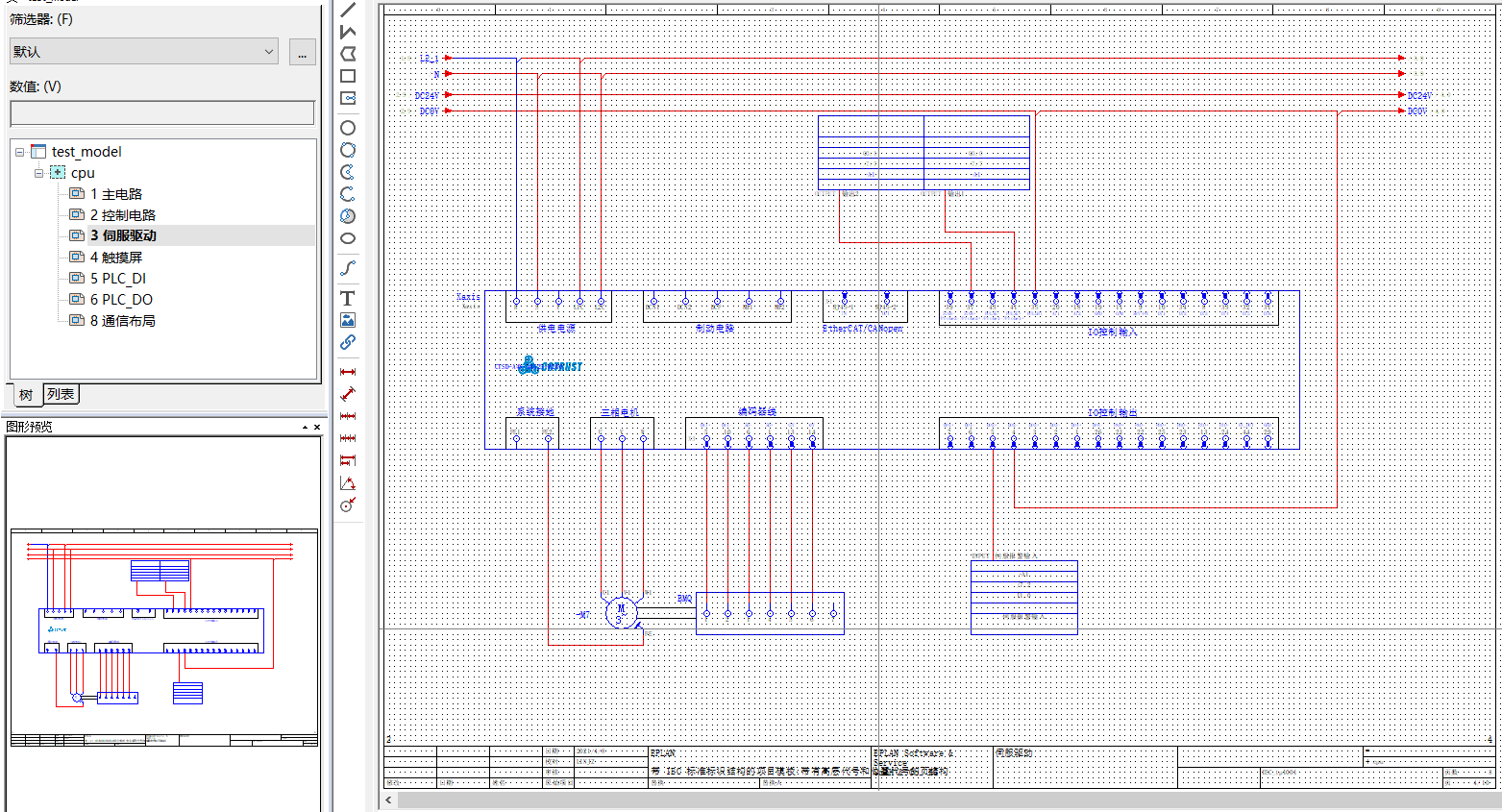The height and width of the screenshot is (812, 1502).
Task: Click the filter '...' browse button
Action: [x=302, y=53]
